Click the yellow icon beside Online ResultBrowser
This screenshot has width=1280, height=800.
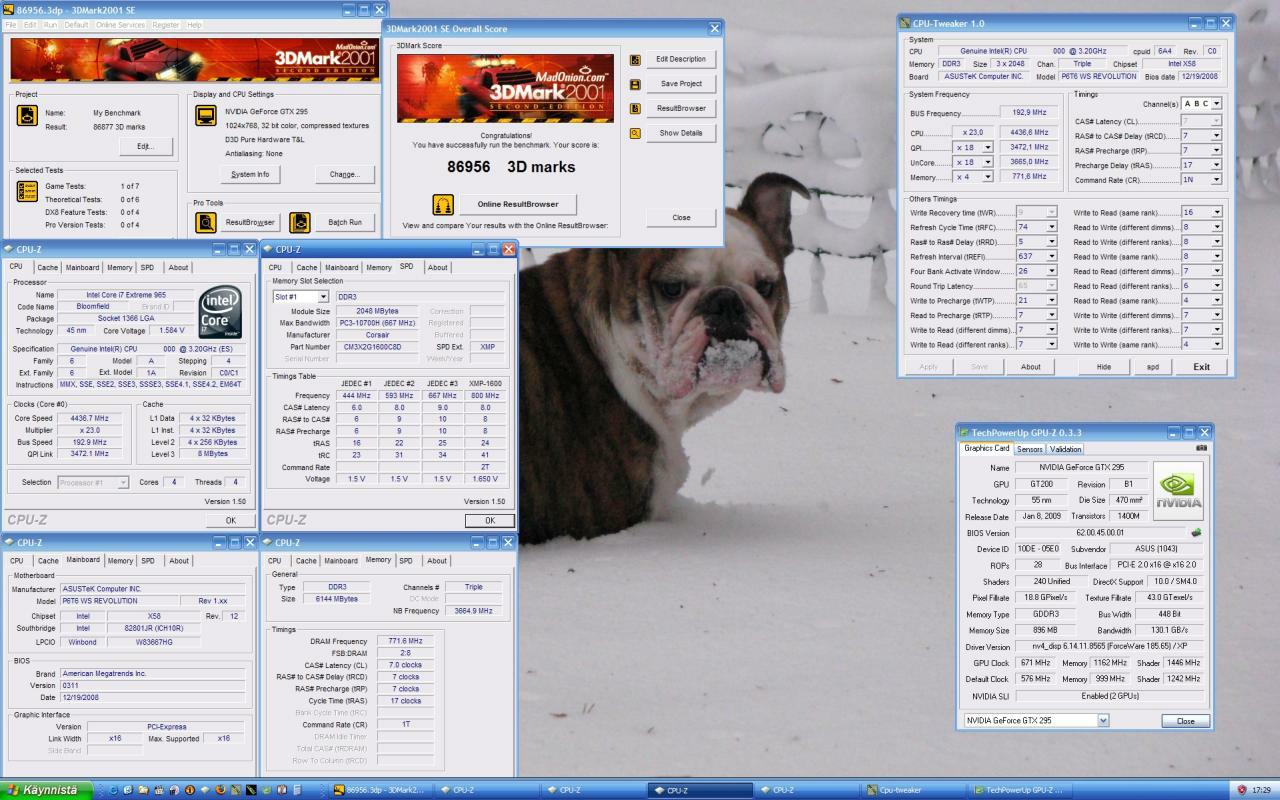click(442, 204)
